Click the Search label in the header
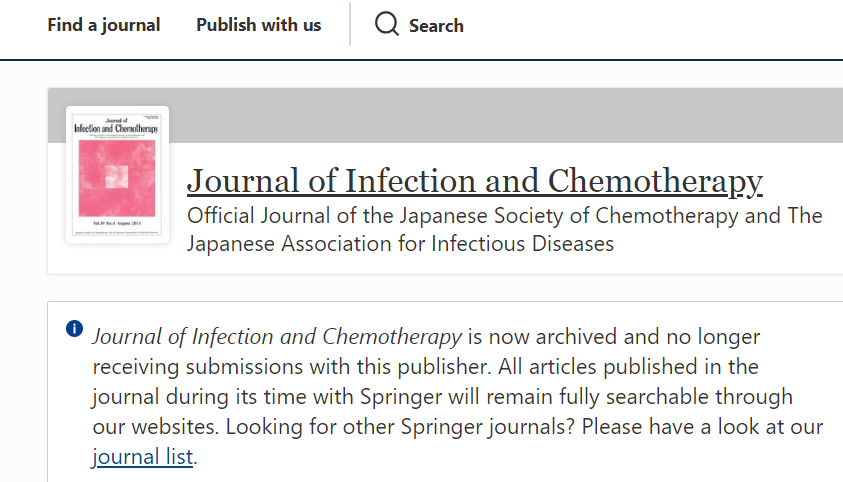The width and height of the screenshot is (843, 482). pyautogui.click(x=436, y=26)
